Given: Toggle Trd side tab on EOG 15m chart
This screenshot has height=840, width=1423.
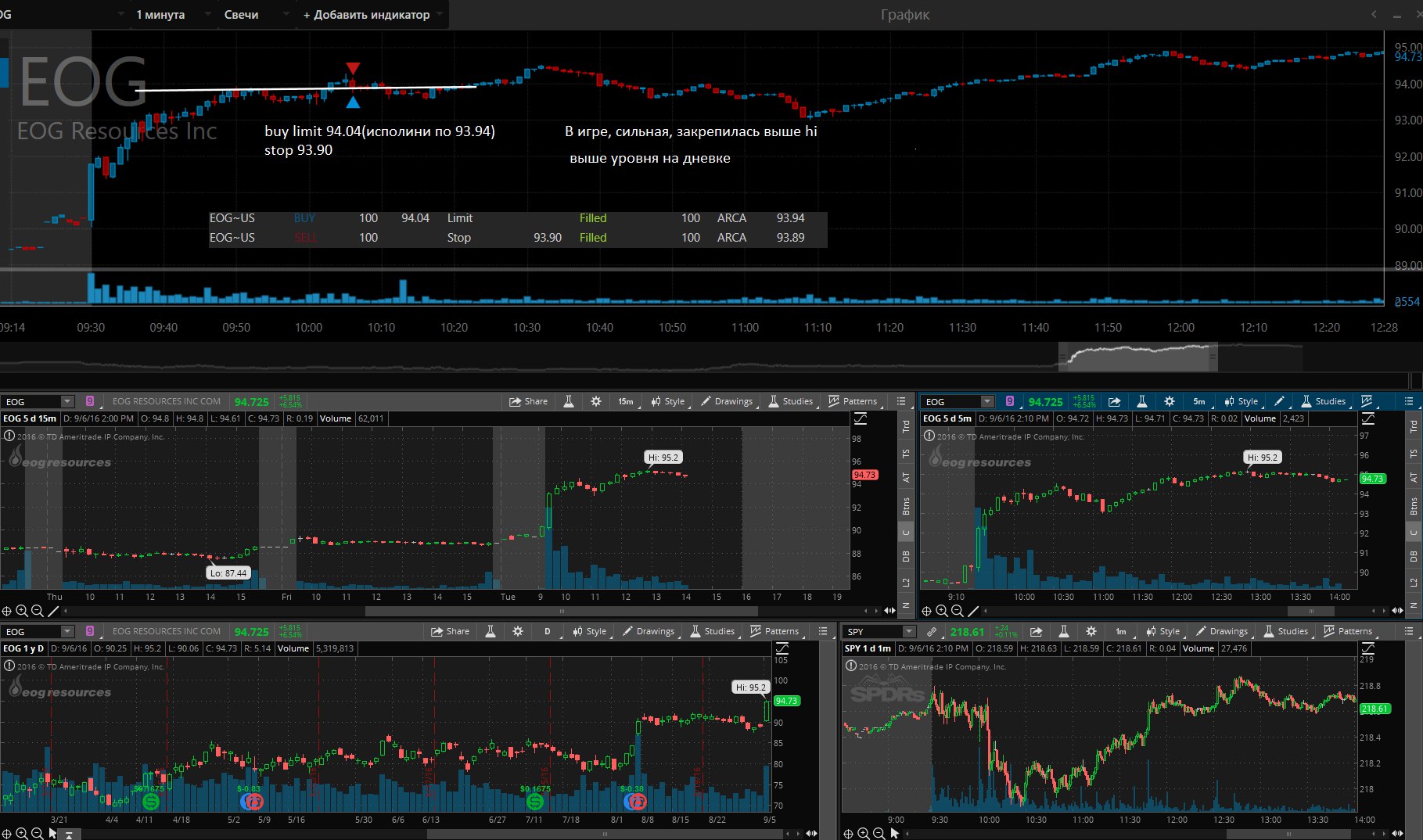Looking at the screenshot, I should tap(906, 426).
